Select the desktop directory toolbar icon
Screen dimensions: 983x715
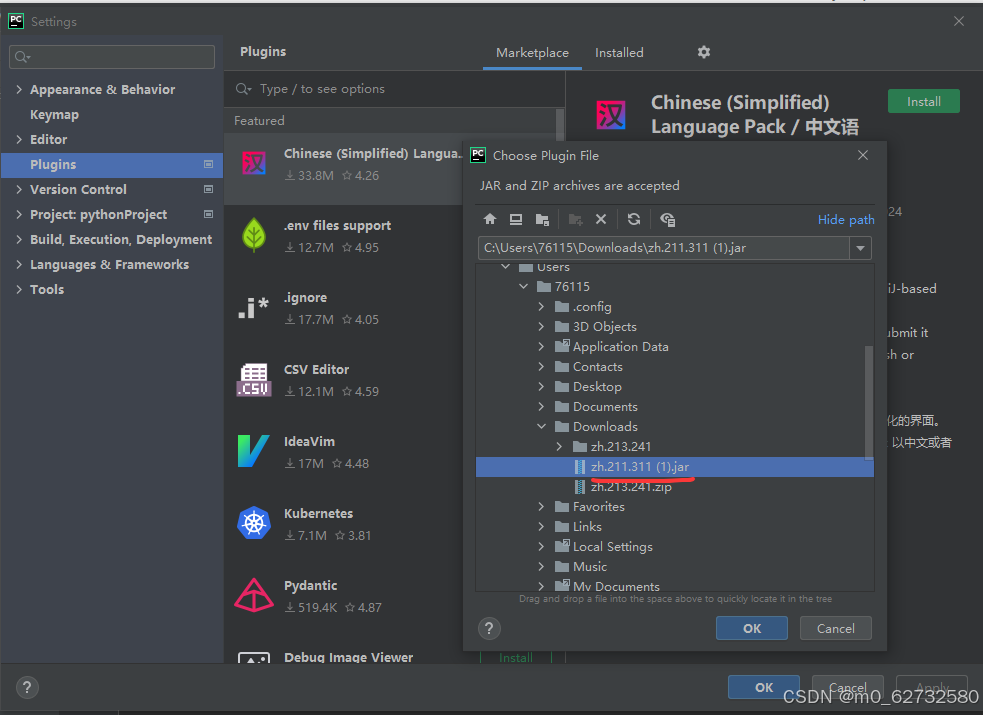tap(516, 219)
